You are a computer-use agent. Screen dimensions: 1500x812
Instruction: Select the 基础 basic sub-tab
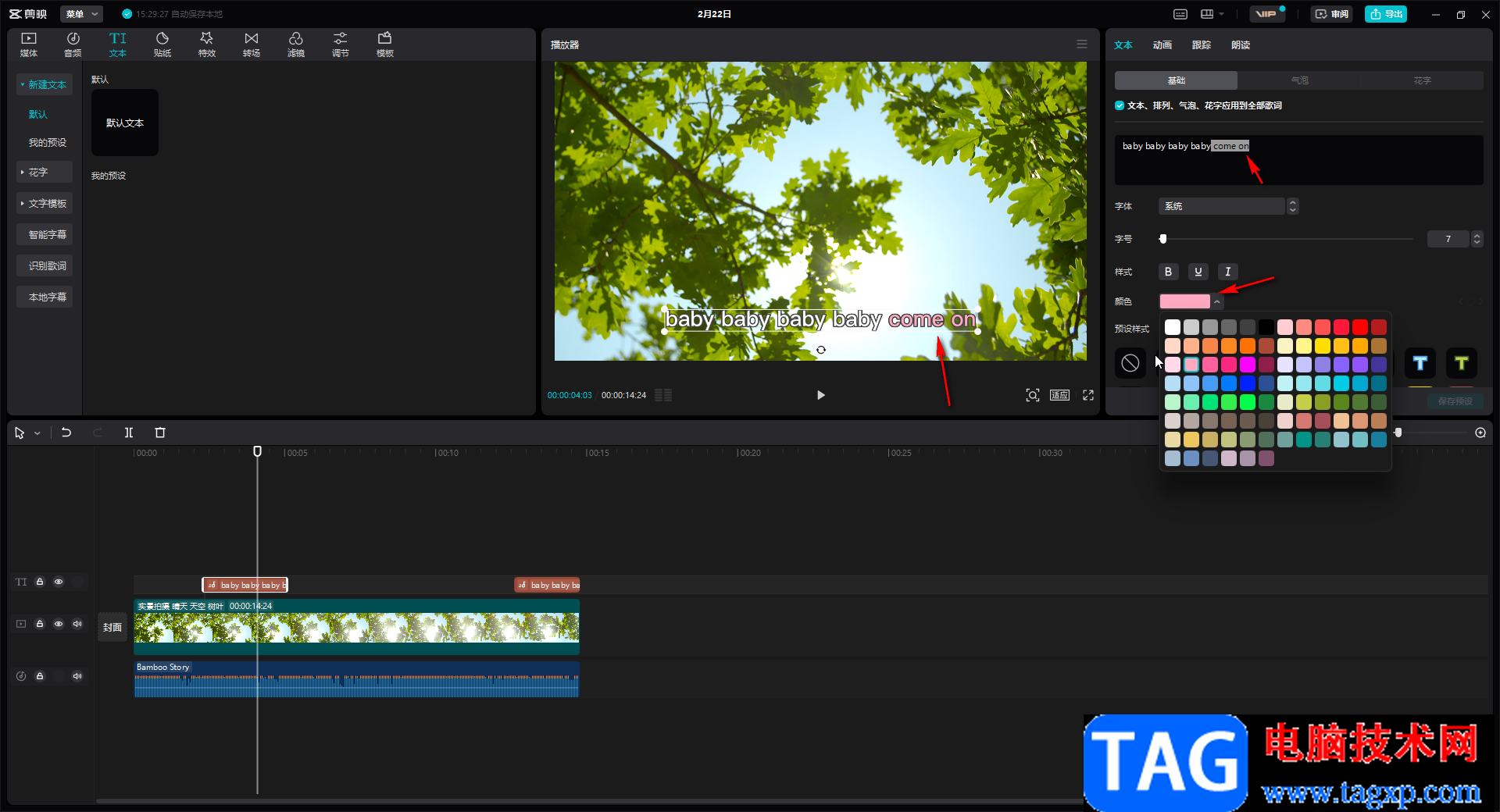(1176, 80)
